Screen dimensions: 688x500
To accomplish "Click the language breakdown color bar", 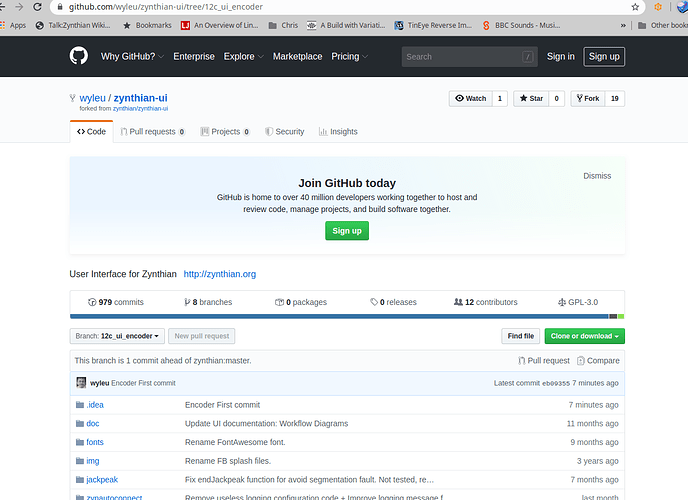I will coord(347,316).
